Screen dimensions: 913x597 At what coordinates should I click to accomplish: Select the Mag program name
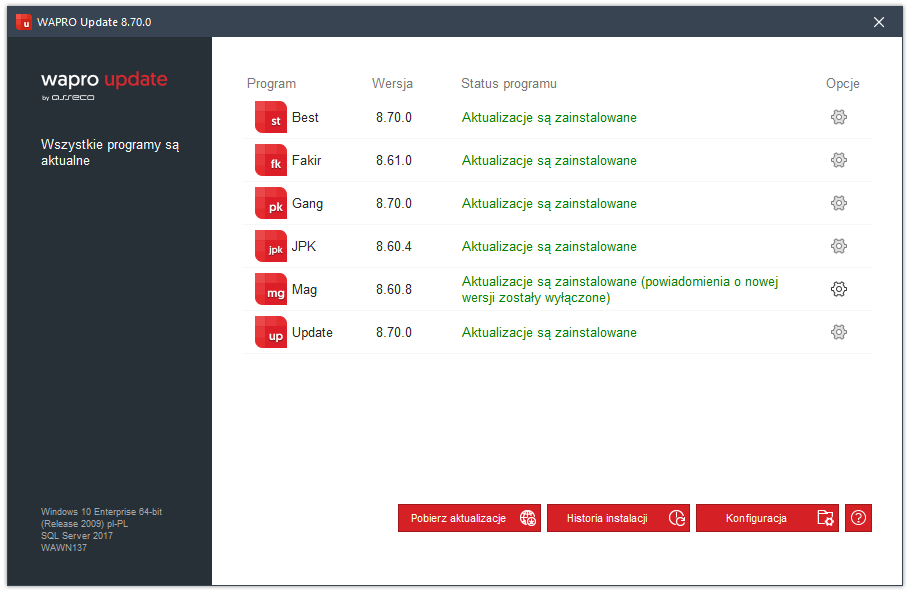point(304,290)
